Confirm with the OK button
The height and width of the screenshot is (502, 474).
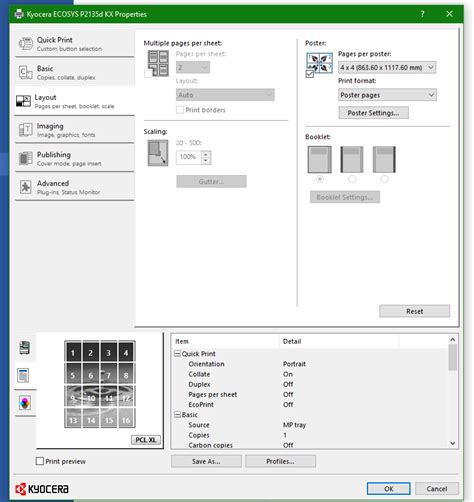388,489
